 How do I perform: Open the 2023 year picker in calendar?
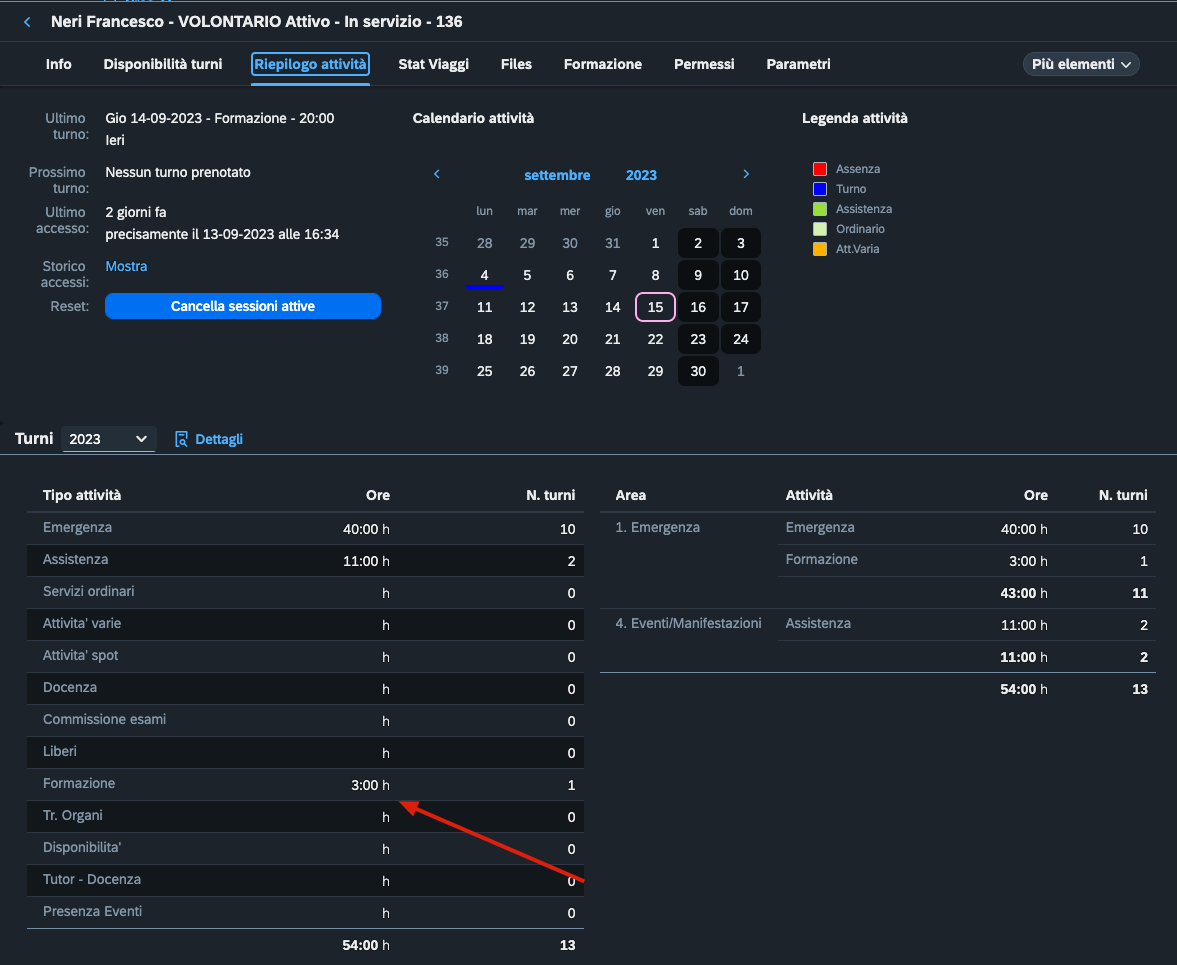(x=641, y=175)
